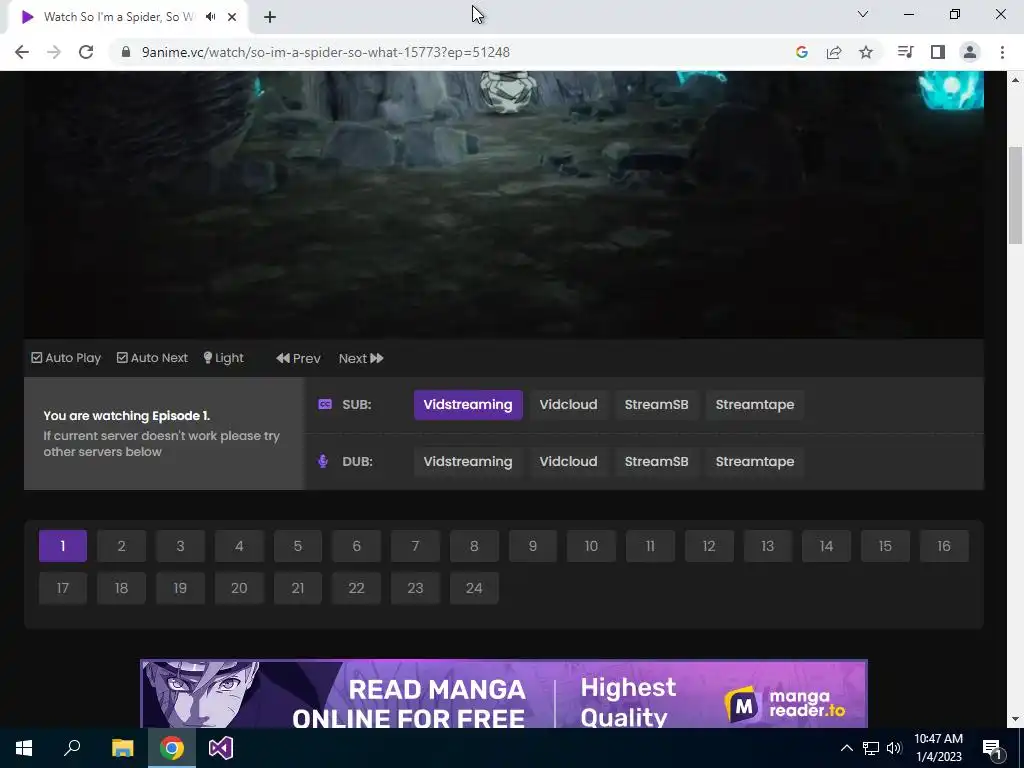
Task: Toggle the Auto Play checkbox
Action: (66, 358)
